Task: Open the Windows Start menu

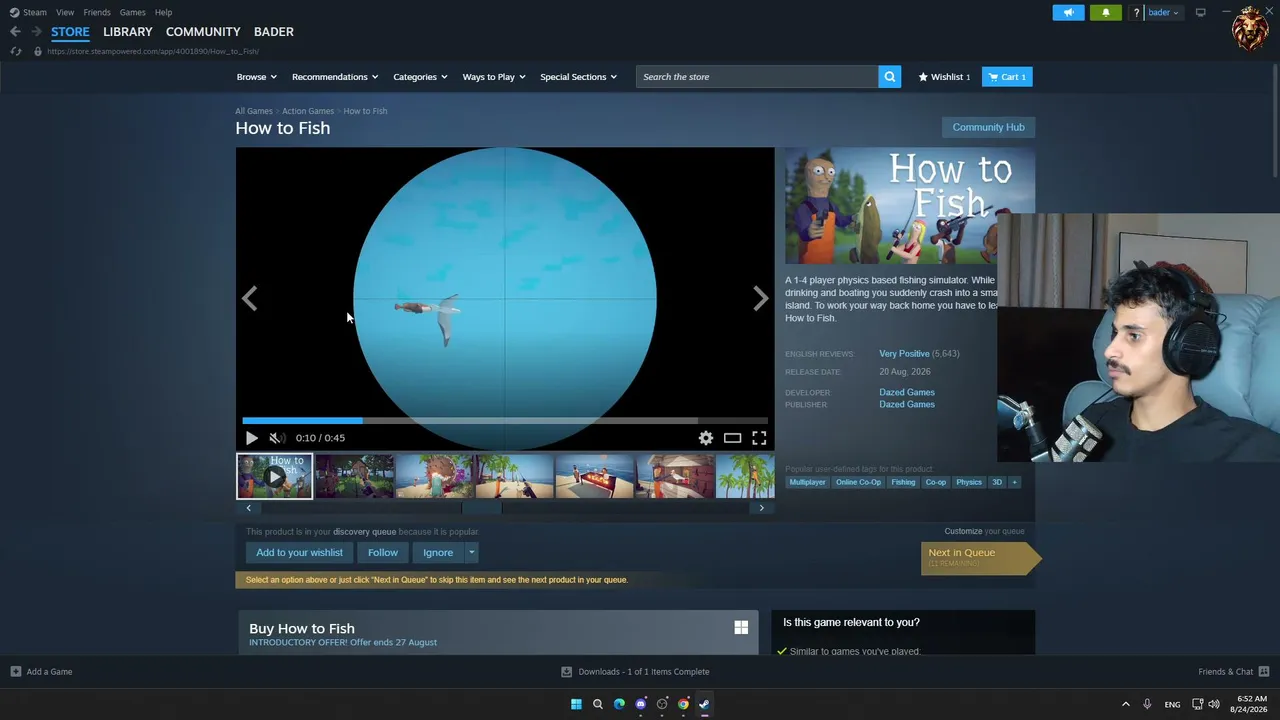Action: click(576, 704)
